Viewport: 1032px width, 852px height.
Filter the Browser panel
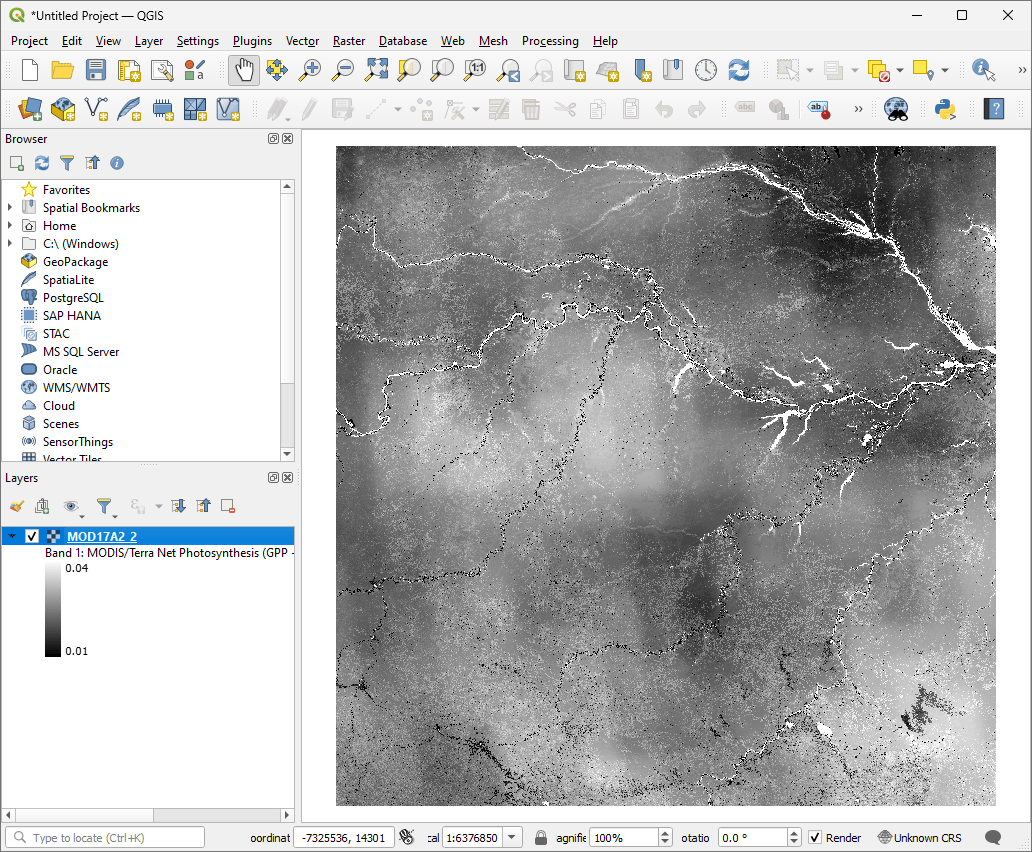67,163
